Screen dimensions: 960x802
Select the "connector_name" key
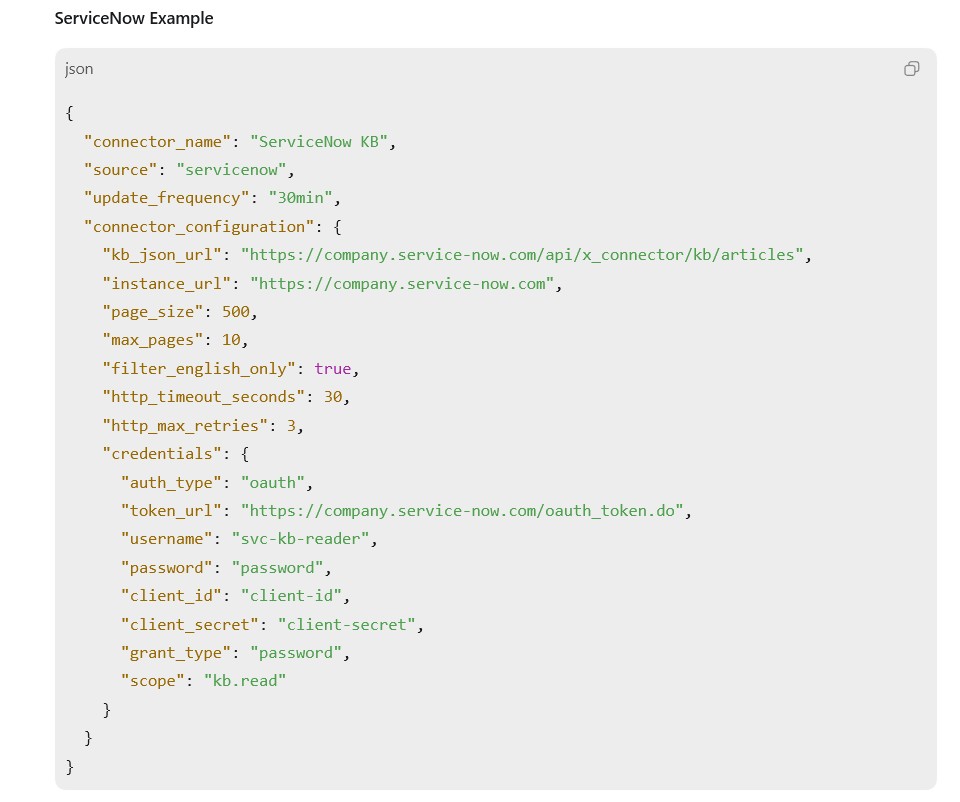(x=157, y=142)
